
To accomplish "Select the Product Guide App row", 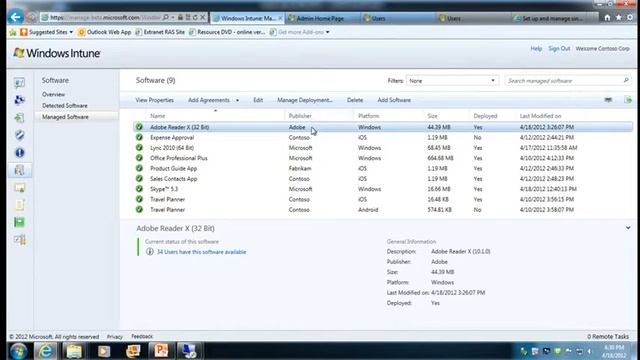I will coord(383,168).
